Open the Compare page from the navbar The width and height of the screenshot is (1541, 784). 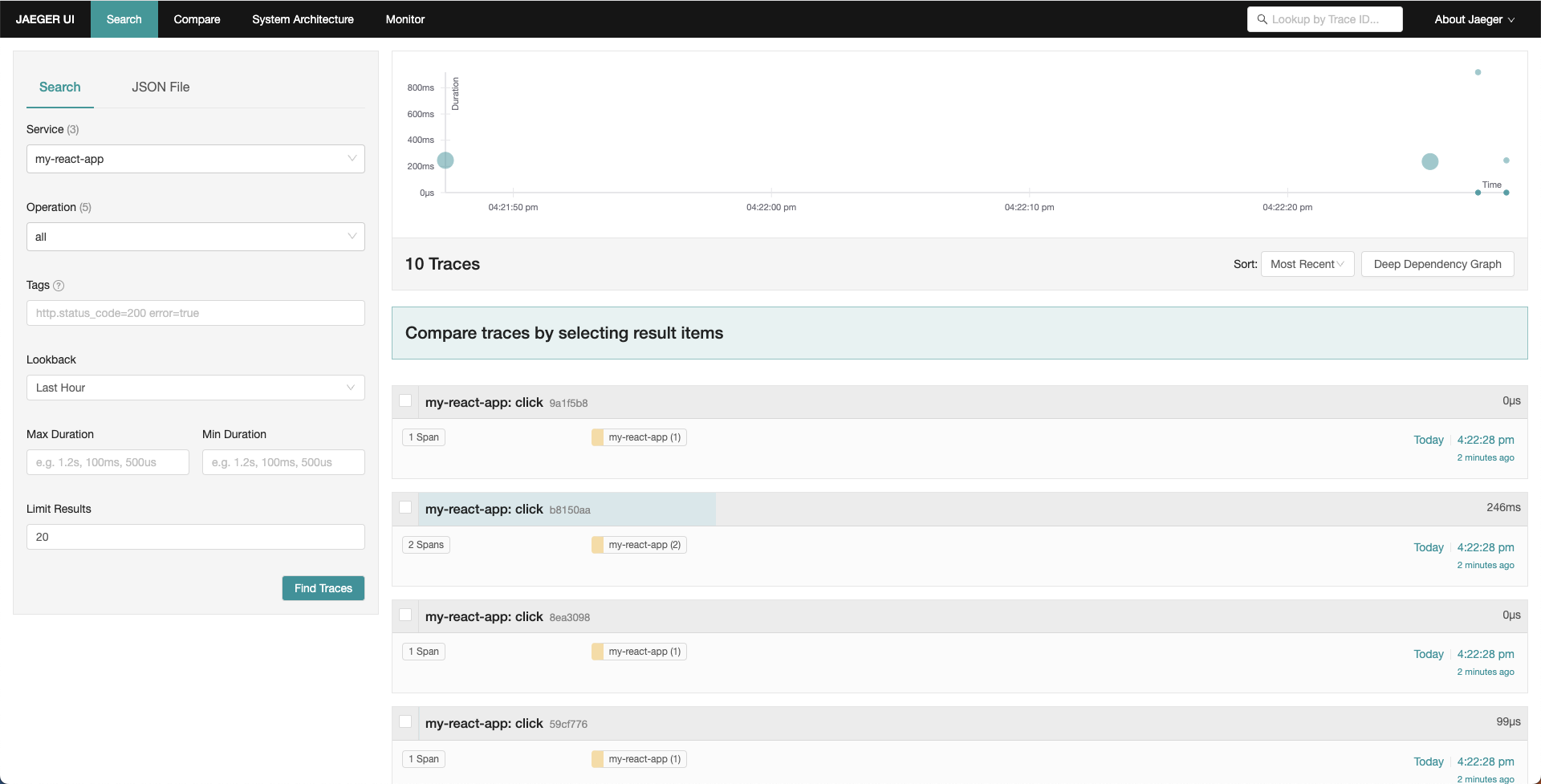click(x=197, y=18)
